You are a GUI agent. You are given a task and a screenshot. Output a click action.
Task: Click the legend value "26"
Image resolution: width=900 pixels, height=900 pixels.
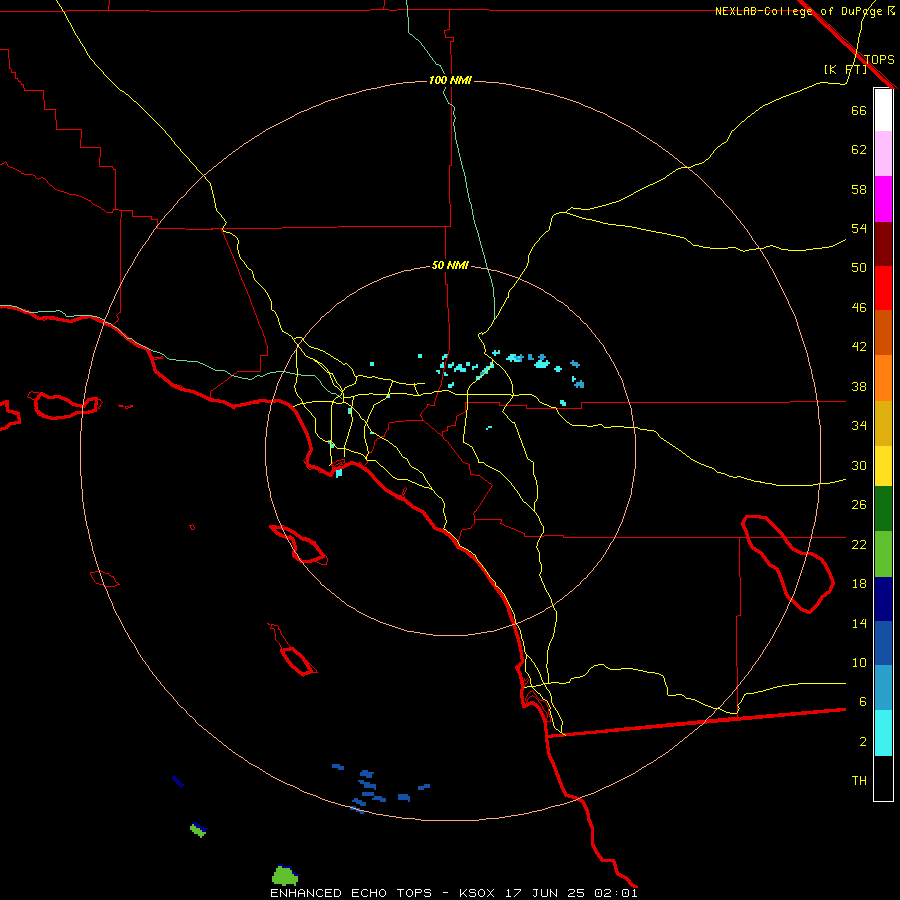859,505
